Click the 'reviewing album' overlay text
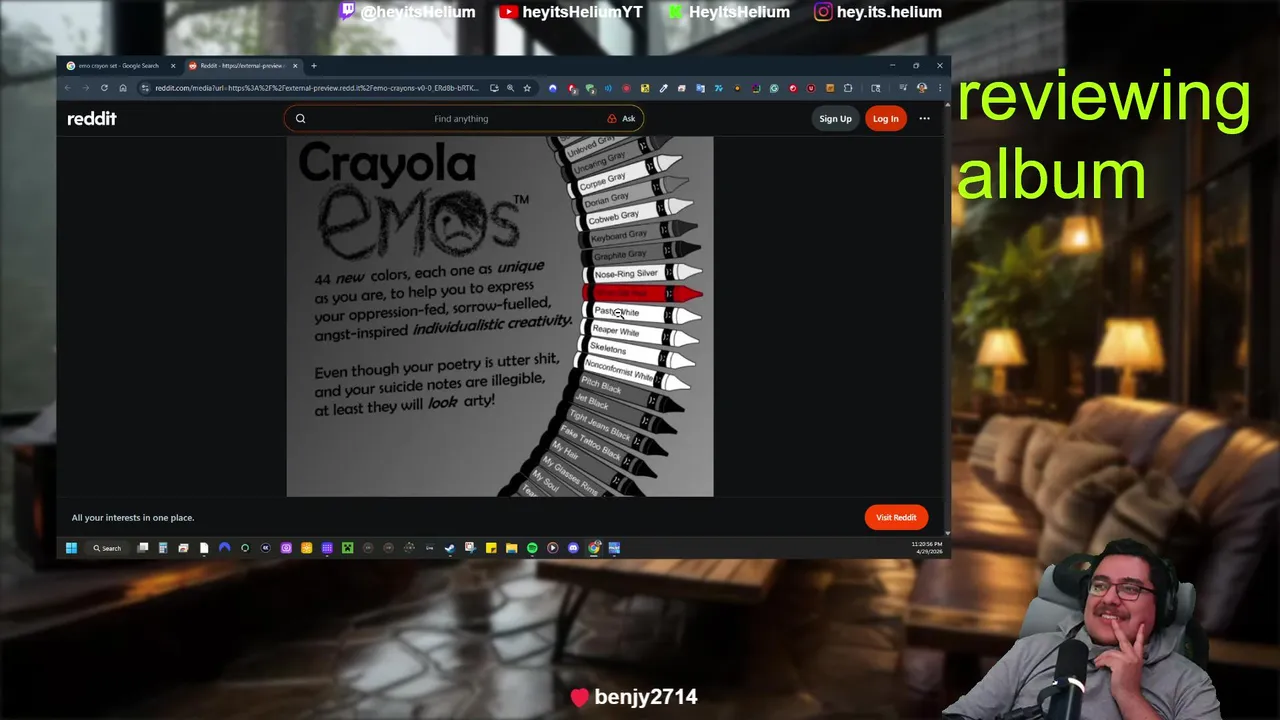This screenshot has width=1280, height=720. point(1104,137)
